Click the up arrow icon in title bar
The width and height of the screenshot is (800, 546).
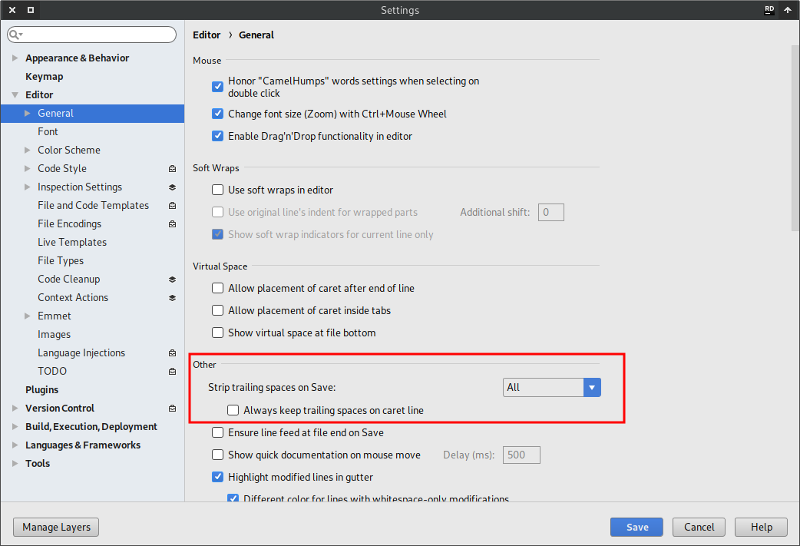pos(788,10)
